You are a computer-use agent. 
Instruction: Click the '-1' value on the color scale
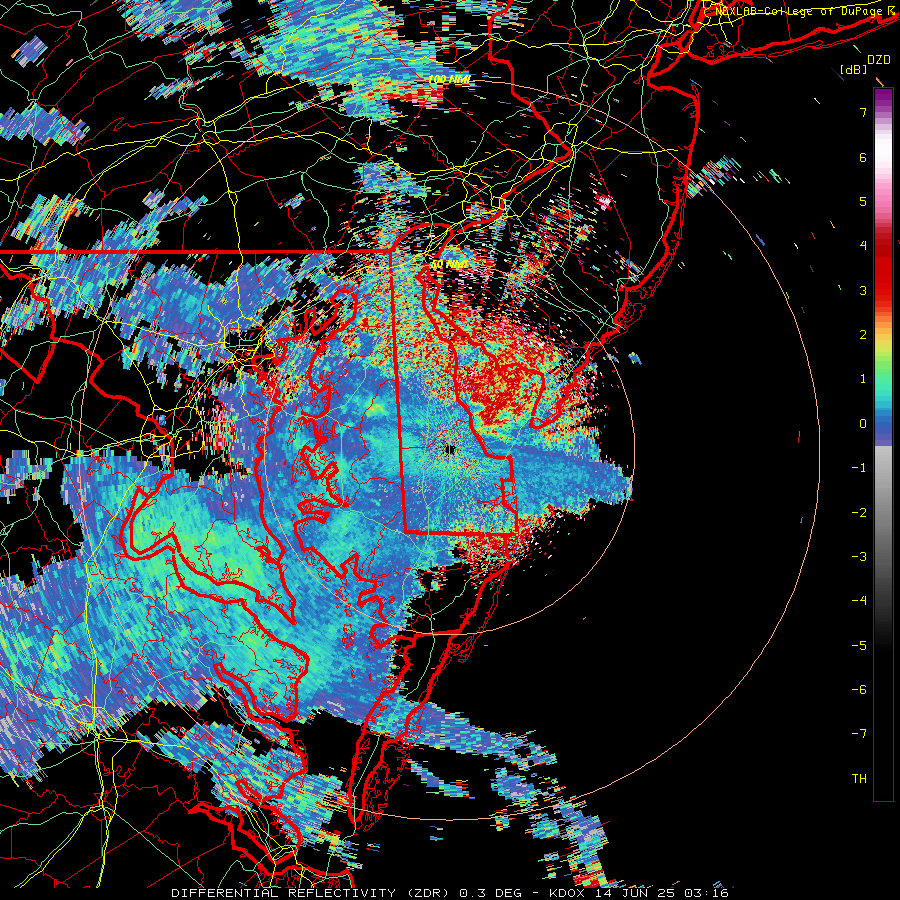[x=859, y=468]
